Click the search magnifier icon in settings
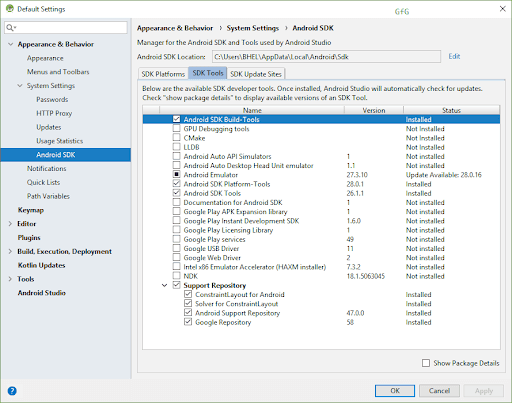The image size is (512, 403). coord(10,28)
